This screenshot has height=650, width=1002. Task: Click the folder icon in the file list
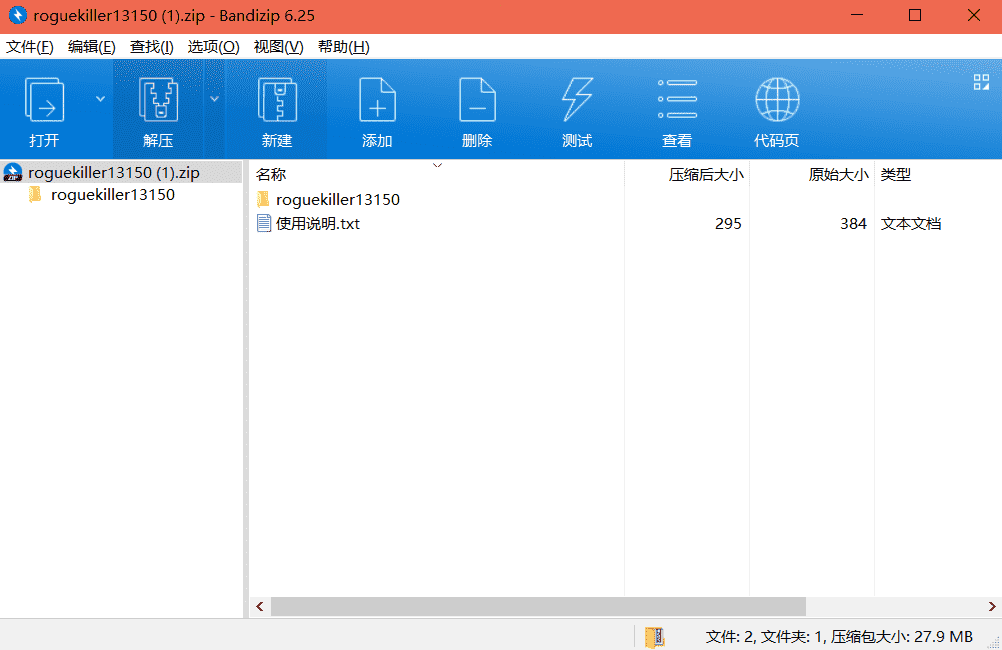263,199
